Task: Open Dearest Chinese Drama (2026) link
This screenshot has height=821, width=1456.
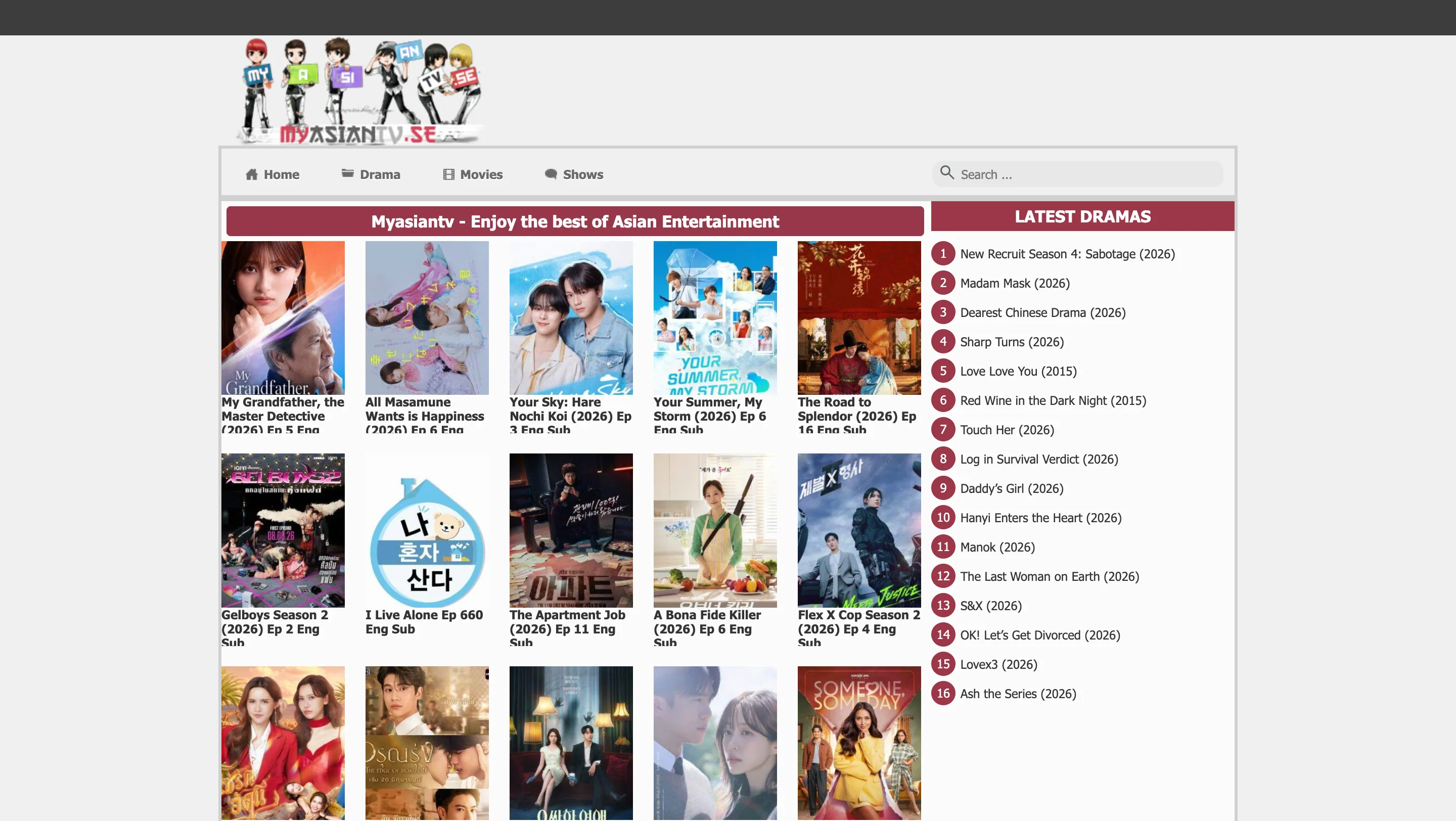Action: 1043,313
